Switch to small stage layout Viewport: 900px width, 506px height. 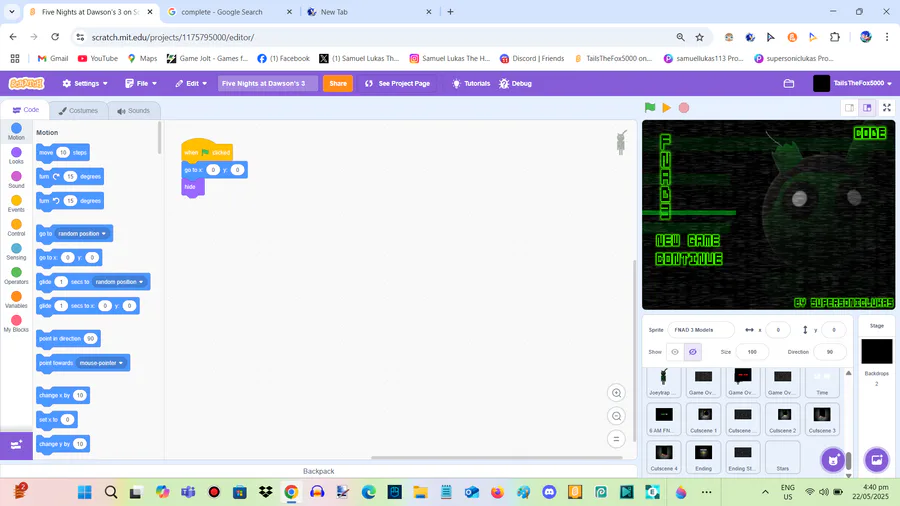point(849,107)
